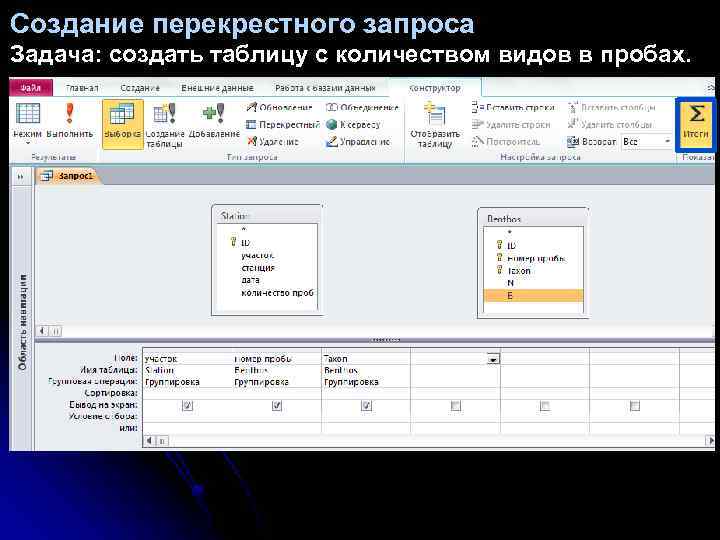Uncheck Вывод на экран for Номер пробы
This screenshot has width=720, height=540.
point(277,406)
